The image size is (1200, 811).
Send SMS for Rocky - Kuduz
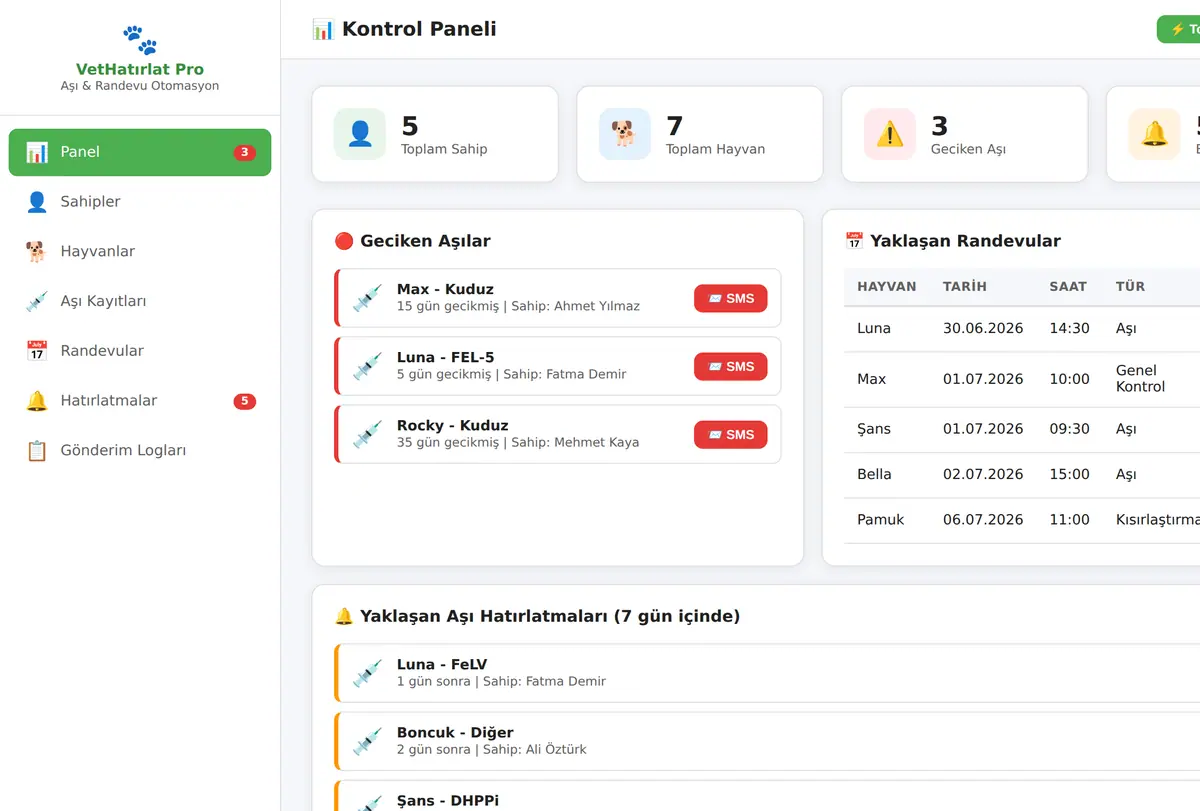731,434
